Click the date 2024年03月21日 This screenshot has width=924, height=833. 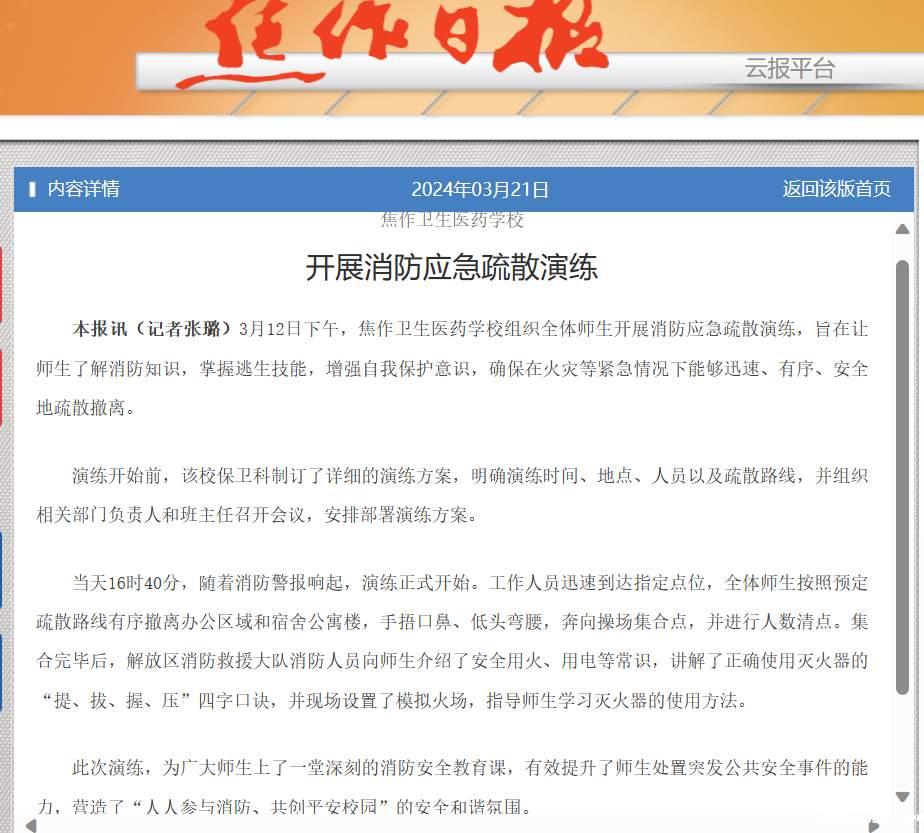[x=480, y=190]
